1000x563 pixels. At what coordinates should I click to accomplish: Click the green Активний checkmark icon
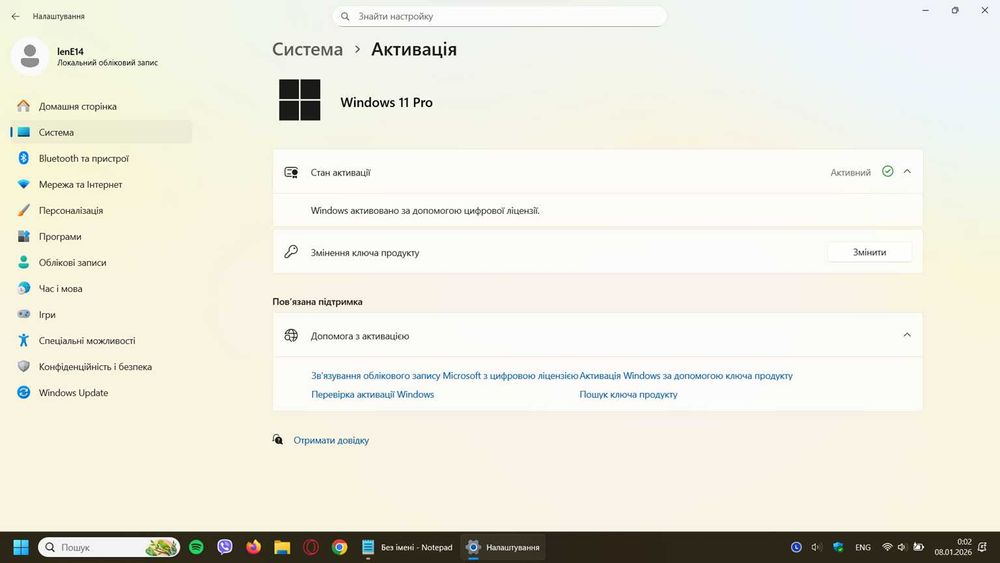click(887, 172)
